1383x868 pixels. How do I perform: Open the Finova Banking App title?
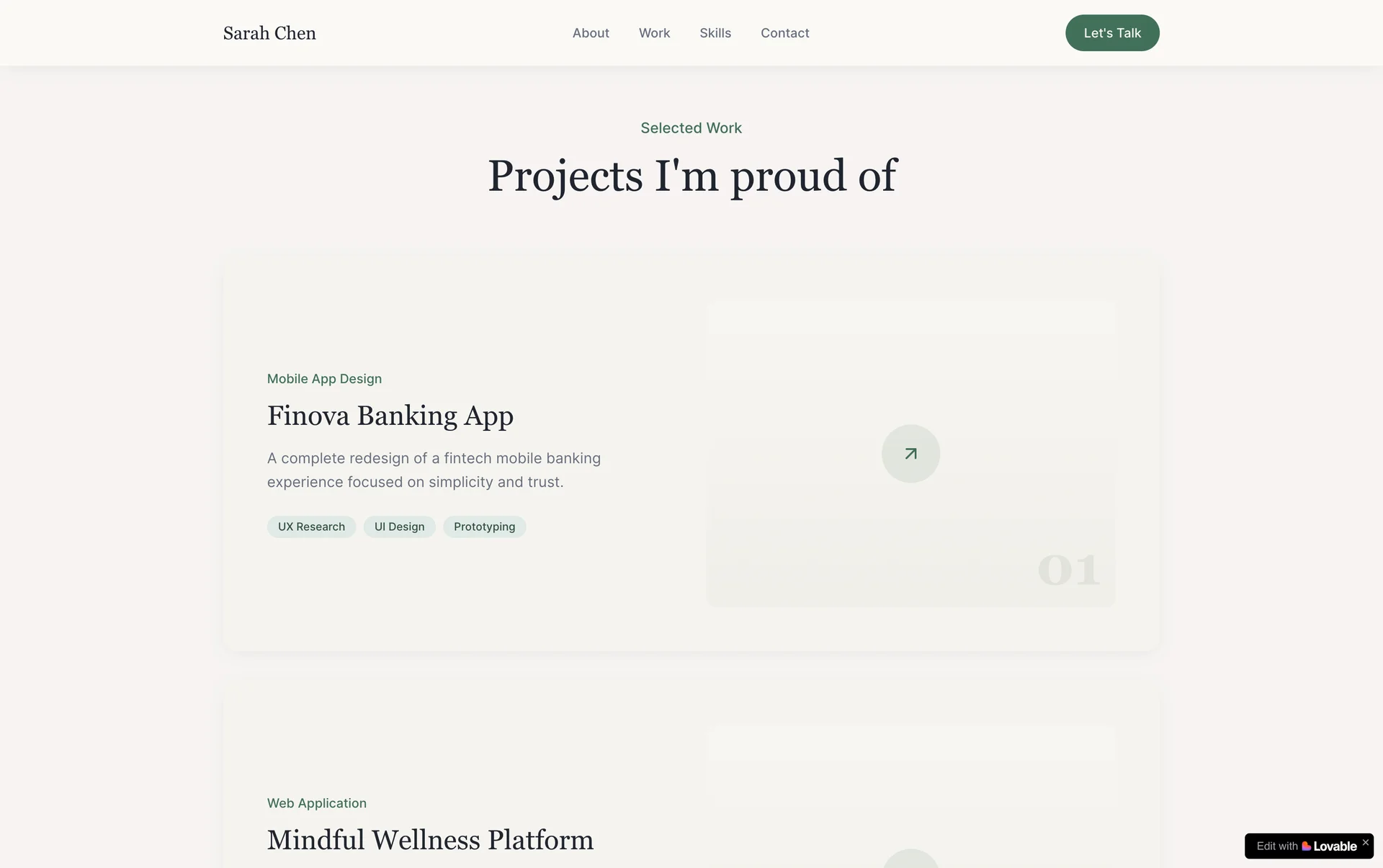[390, 416]
